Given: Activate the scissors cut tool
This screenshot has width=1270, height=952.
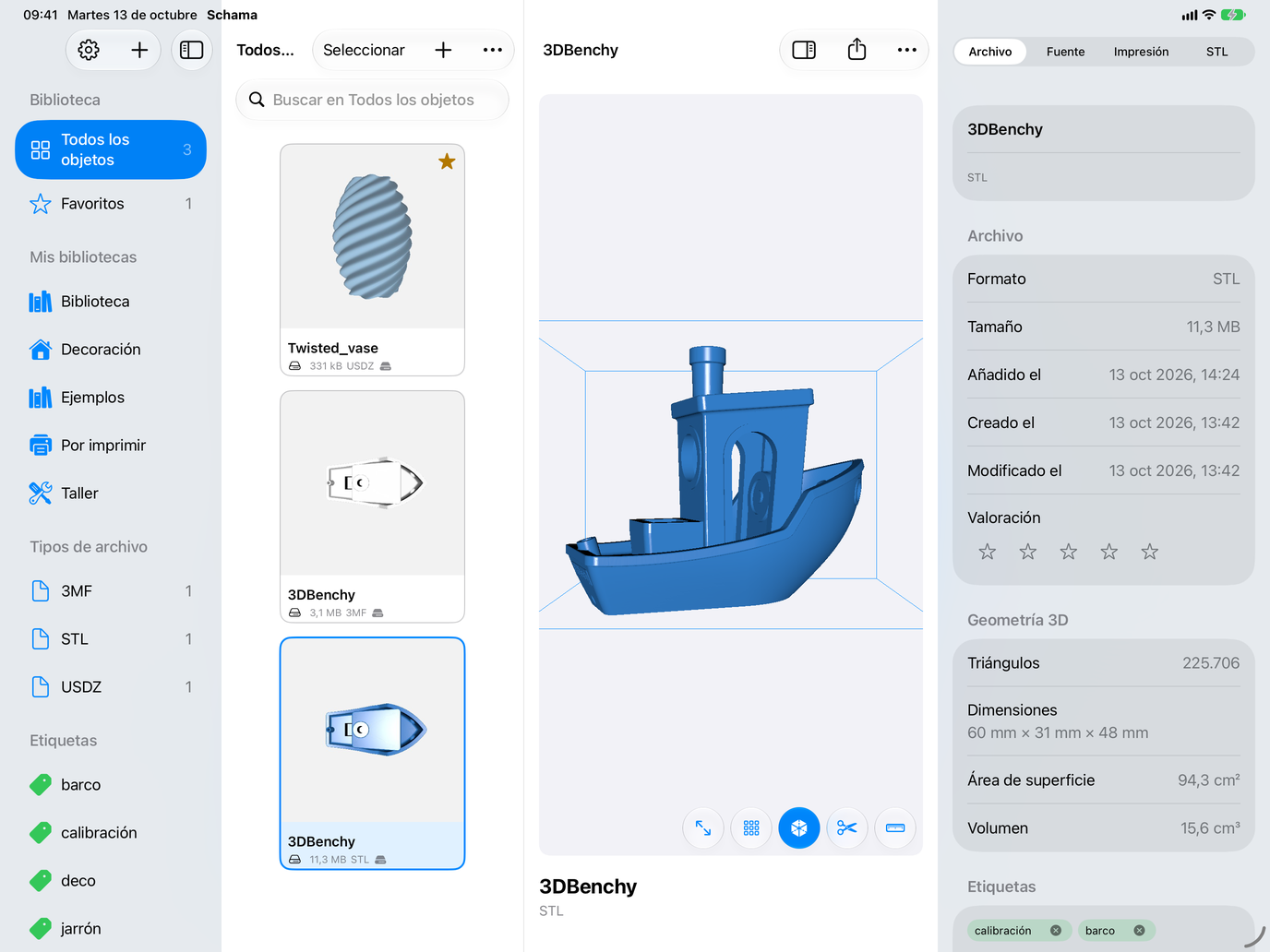Looking at the screenshot, I should (847, 828).
